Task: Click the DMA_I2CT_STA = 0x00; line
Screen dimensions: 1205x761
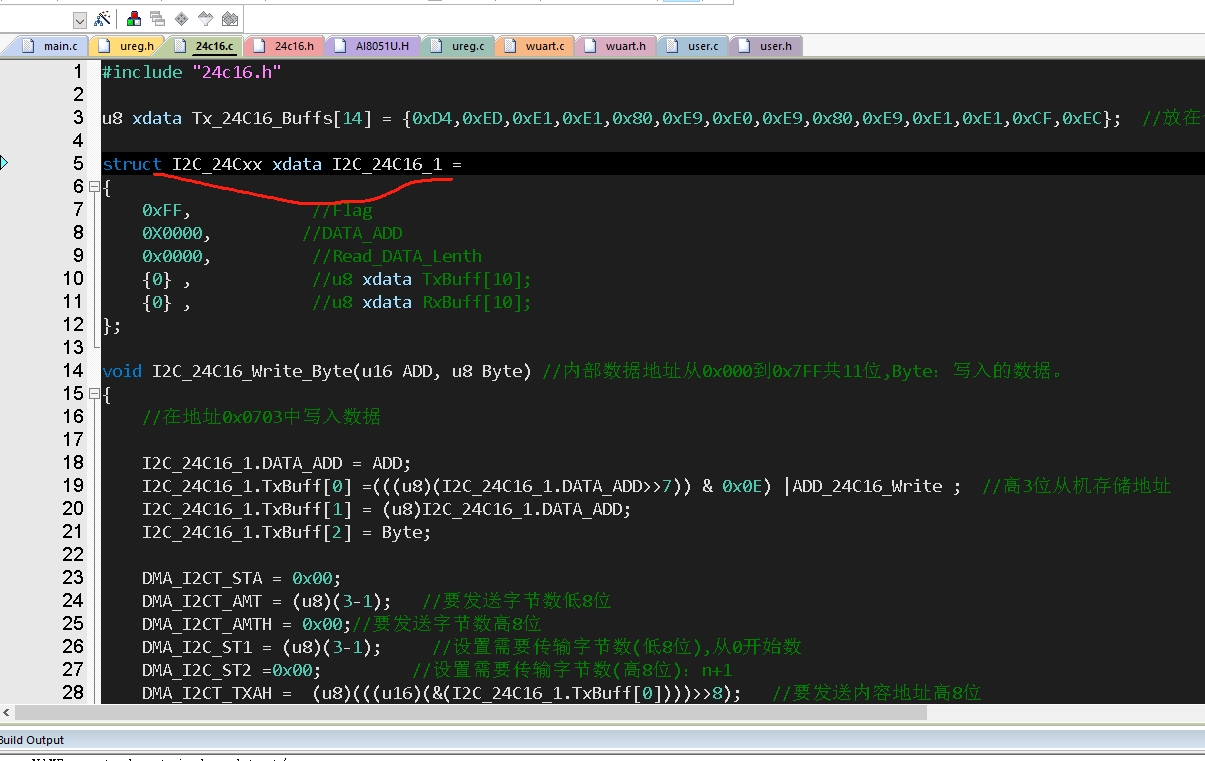Action: 242,578
